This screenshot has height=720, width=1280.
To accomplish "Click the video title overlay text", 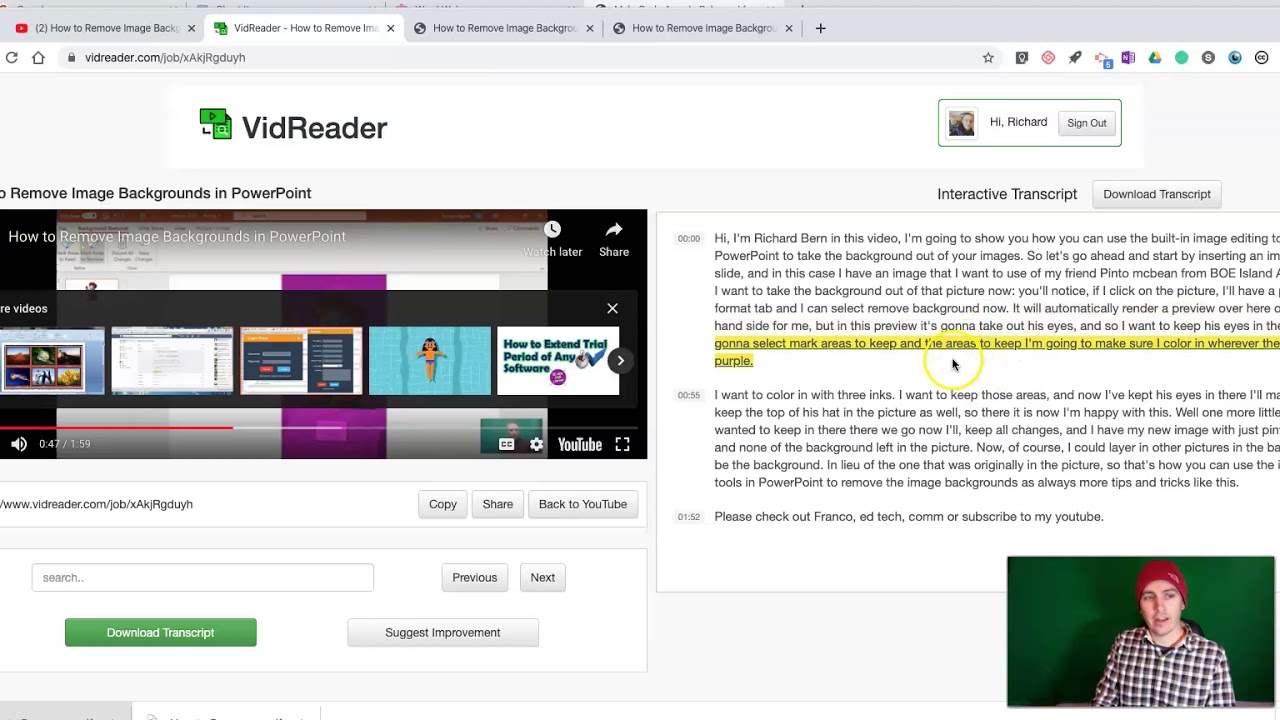I will (x=177, y=237).
